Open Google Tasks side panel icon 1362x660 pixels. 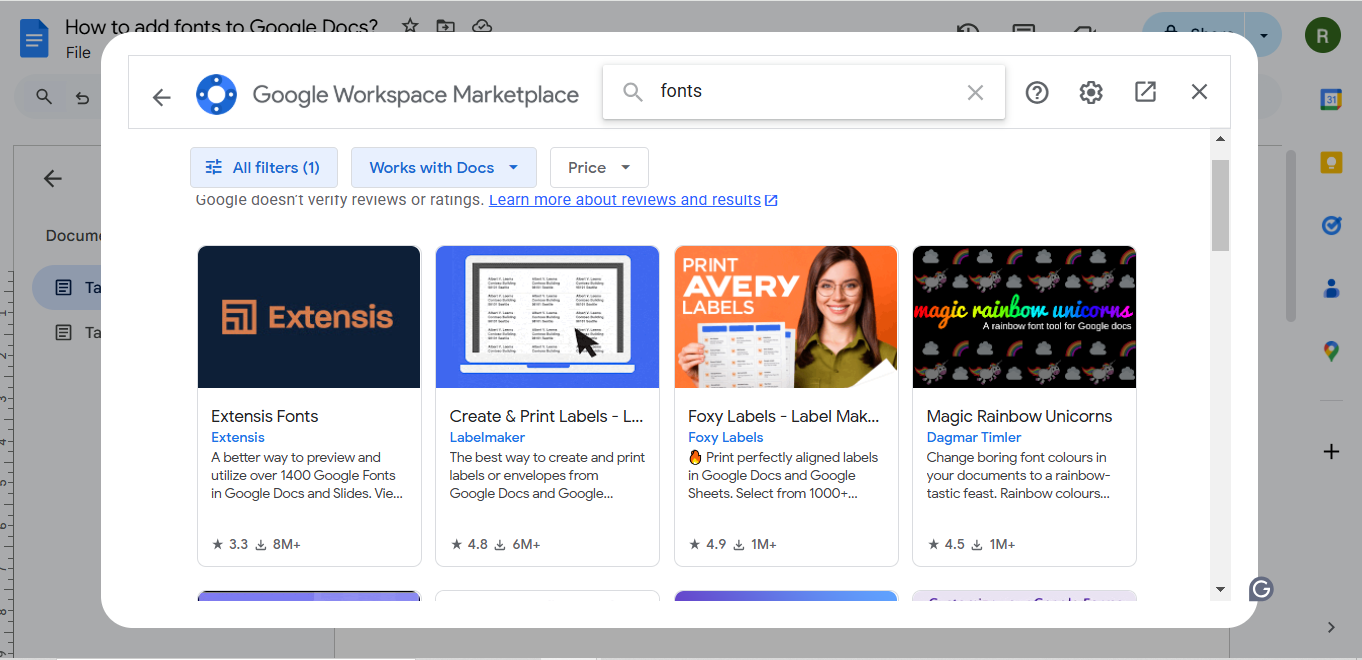tap(1331, 226)
